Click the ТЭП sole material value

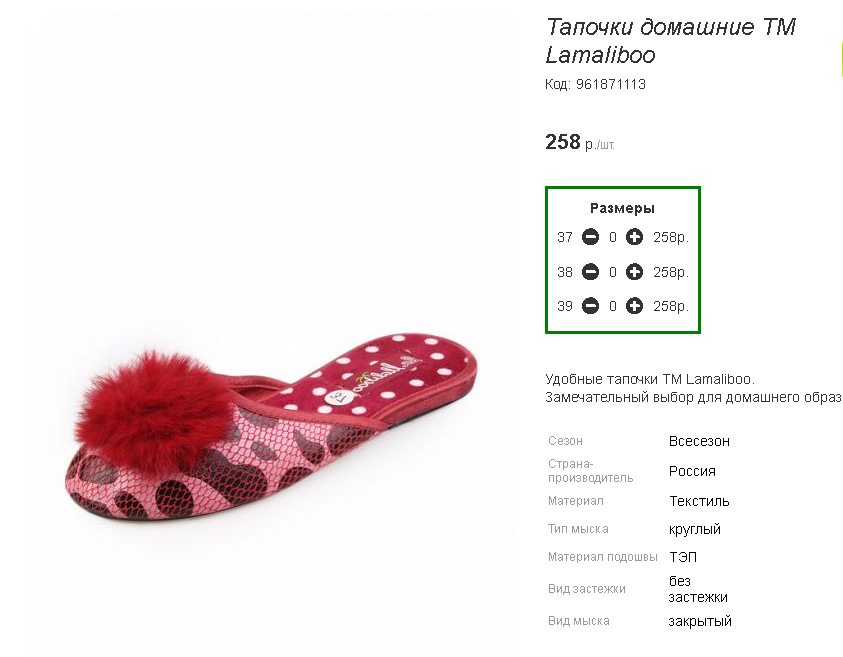683,557
